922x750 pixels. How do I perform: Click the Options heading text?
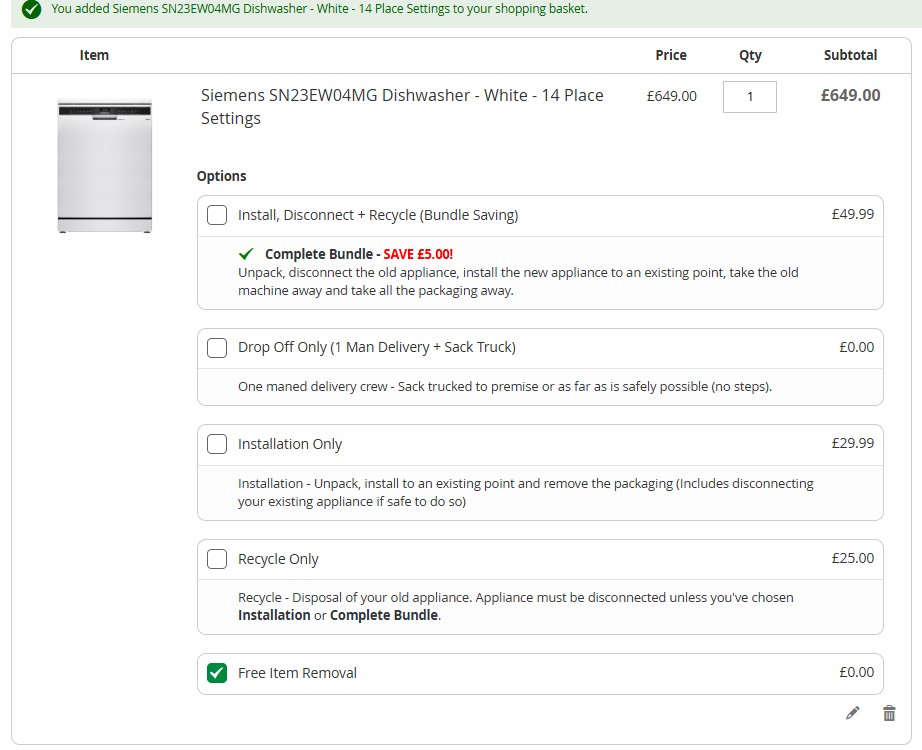[221, 176]
